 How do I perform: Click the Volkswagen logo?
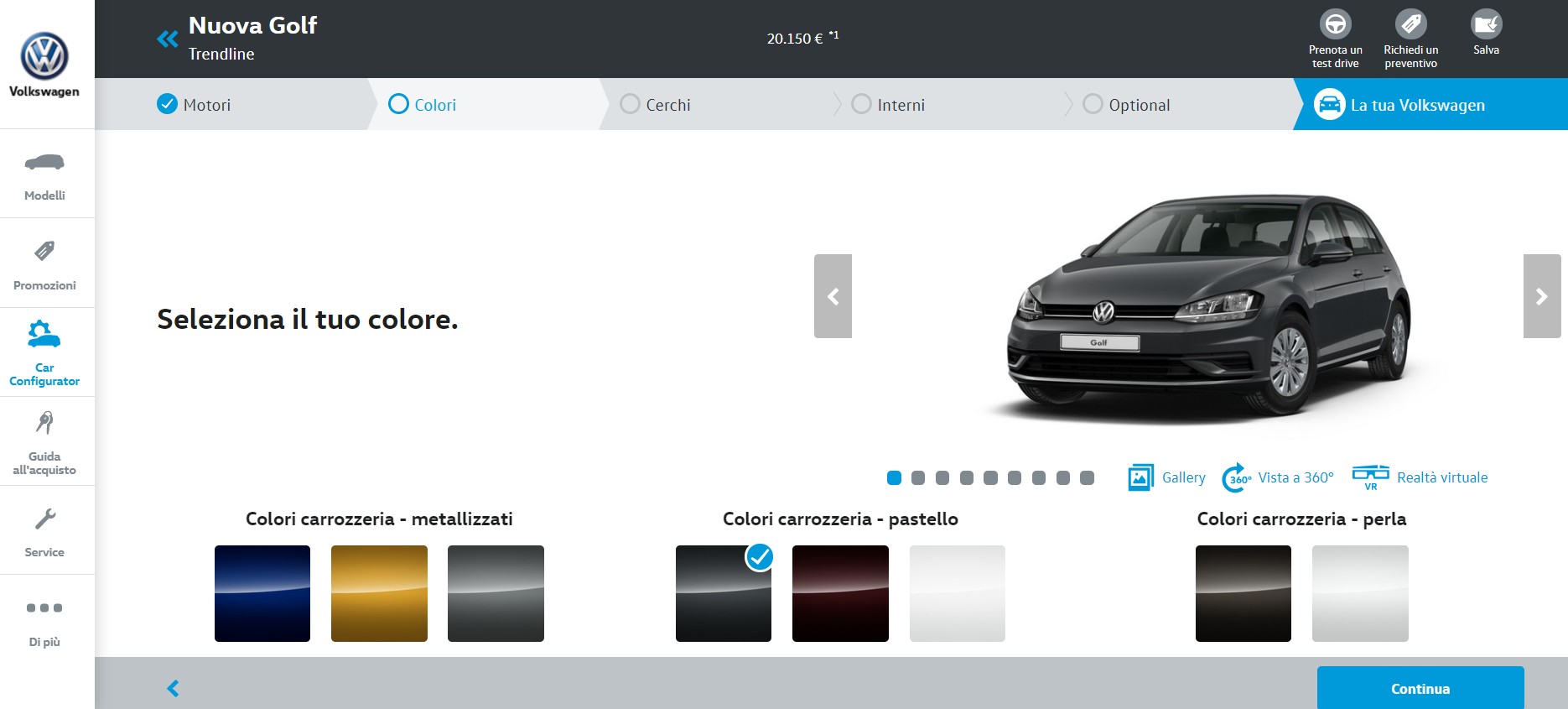click(44, 56)
